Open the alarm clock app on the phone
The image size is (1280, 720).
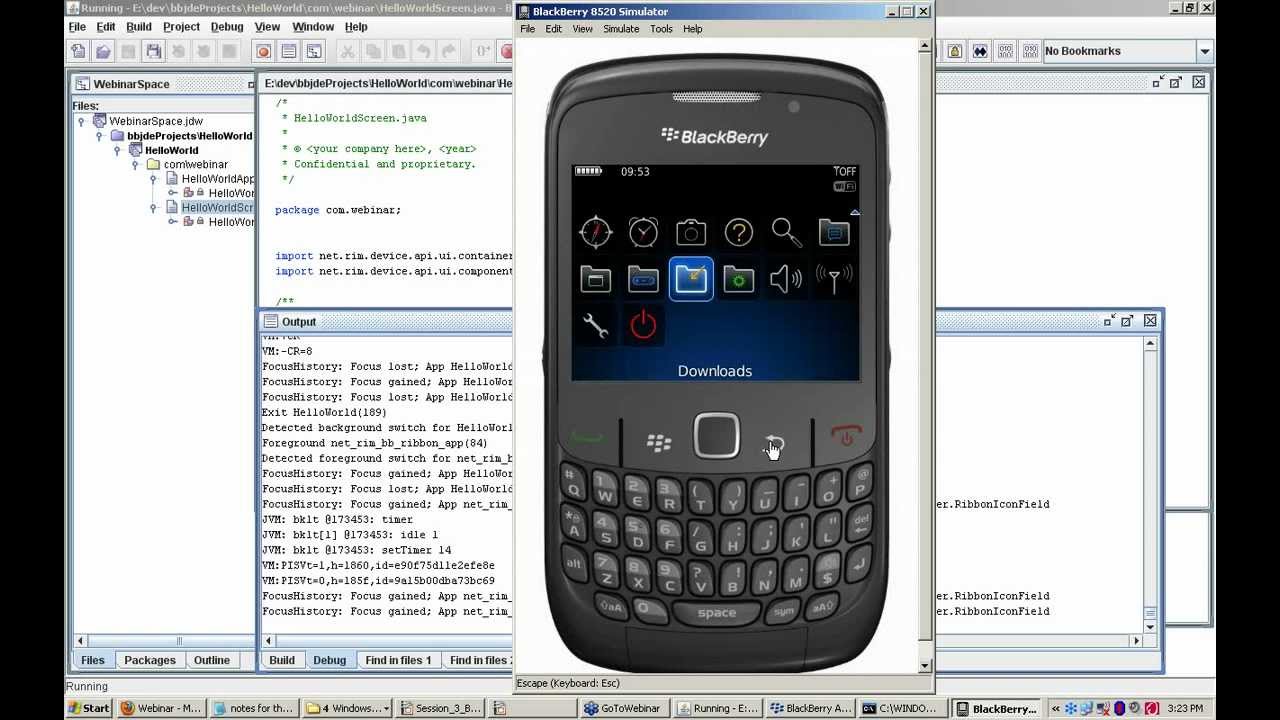643,232
